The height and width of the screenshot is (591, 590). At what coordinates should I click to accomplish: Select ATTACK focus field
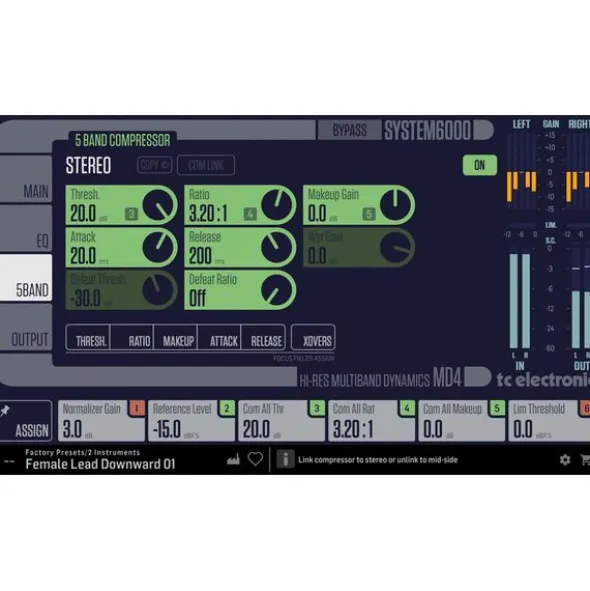point(219,337)
